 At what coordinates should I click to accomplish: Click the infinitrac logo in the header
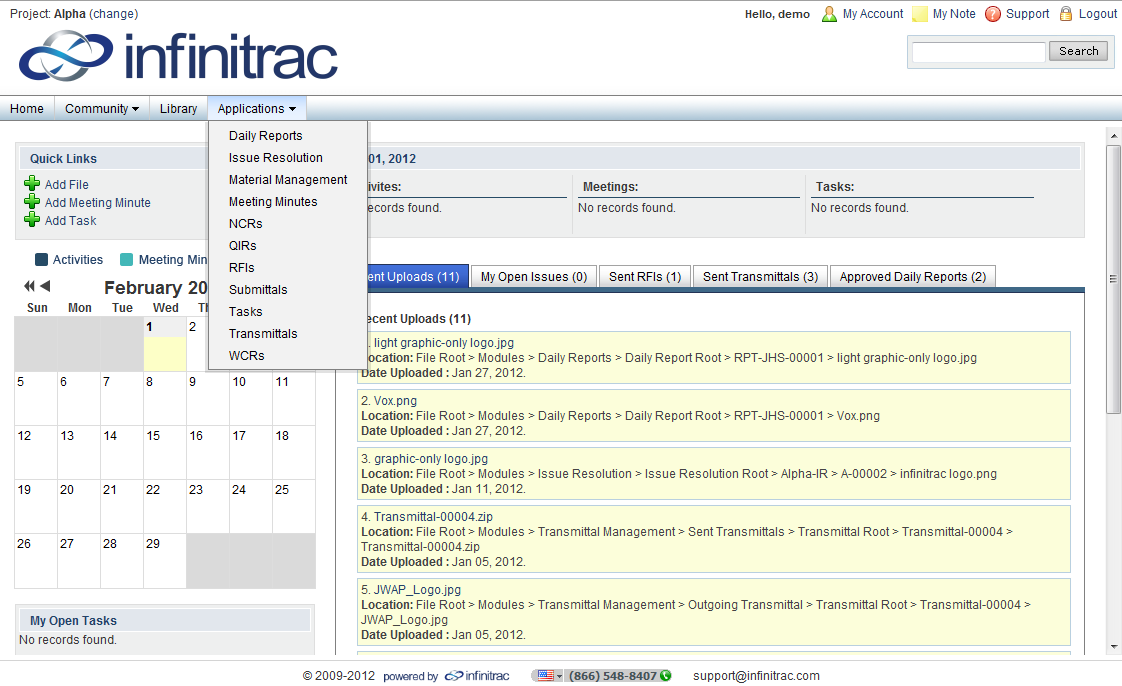tap(178, 56)
